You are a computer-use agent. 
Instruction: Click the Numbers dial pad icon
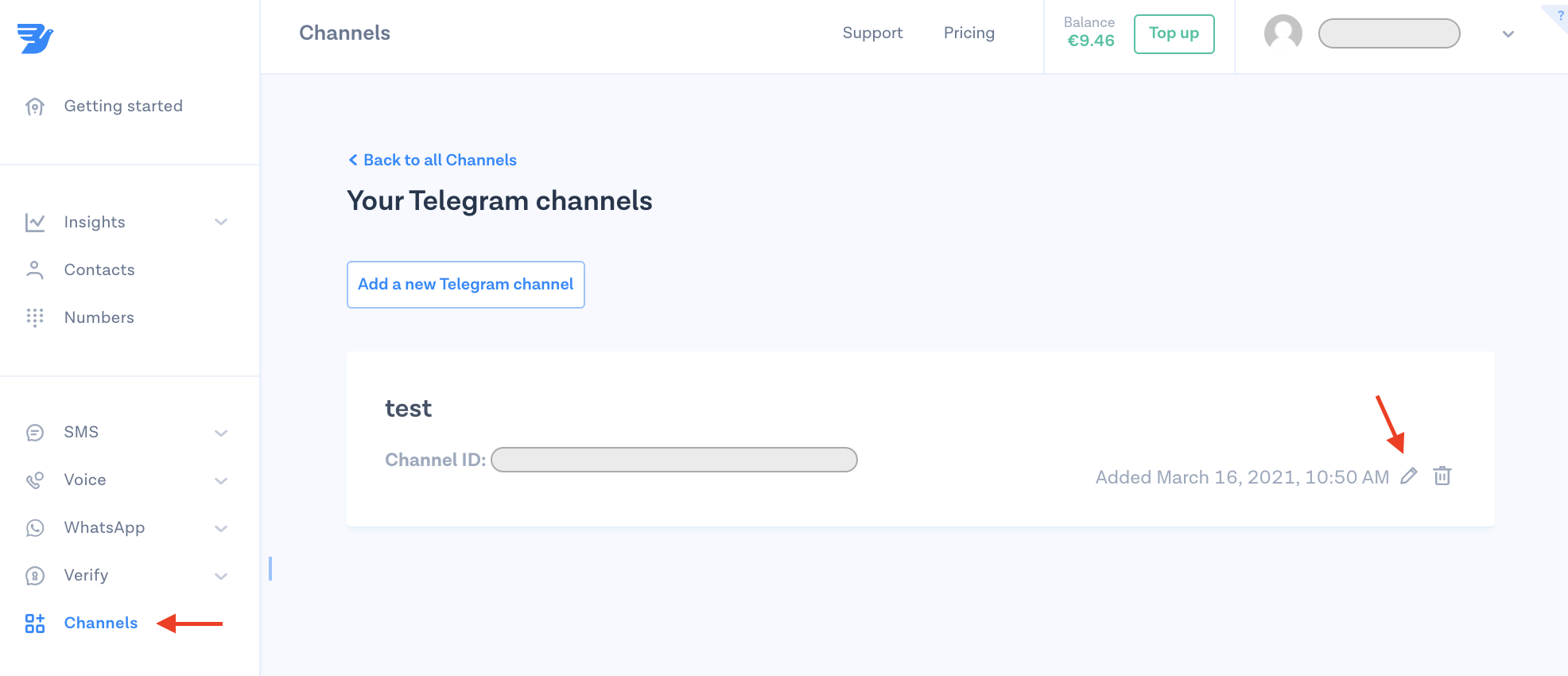click(x=35, y=318)
